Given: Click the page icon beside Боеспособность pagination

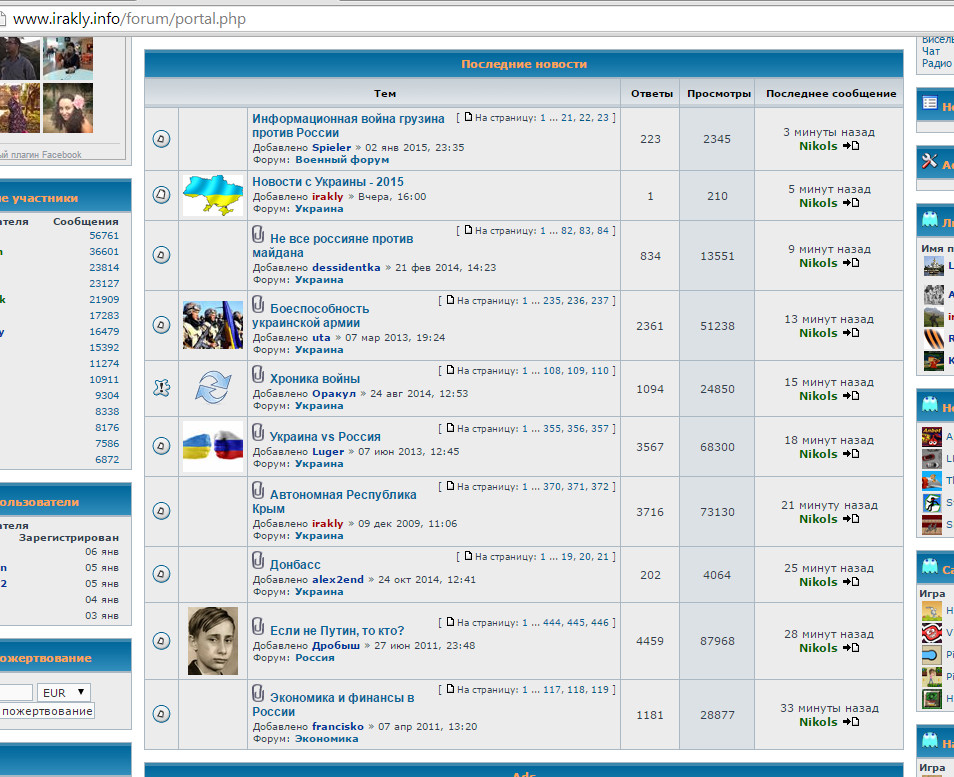Looking at the screenshot, I should (x=450, y=300).
